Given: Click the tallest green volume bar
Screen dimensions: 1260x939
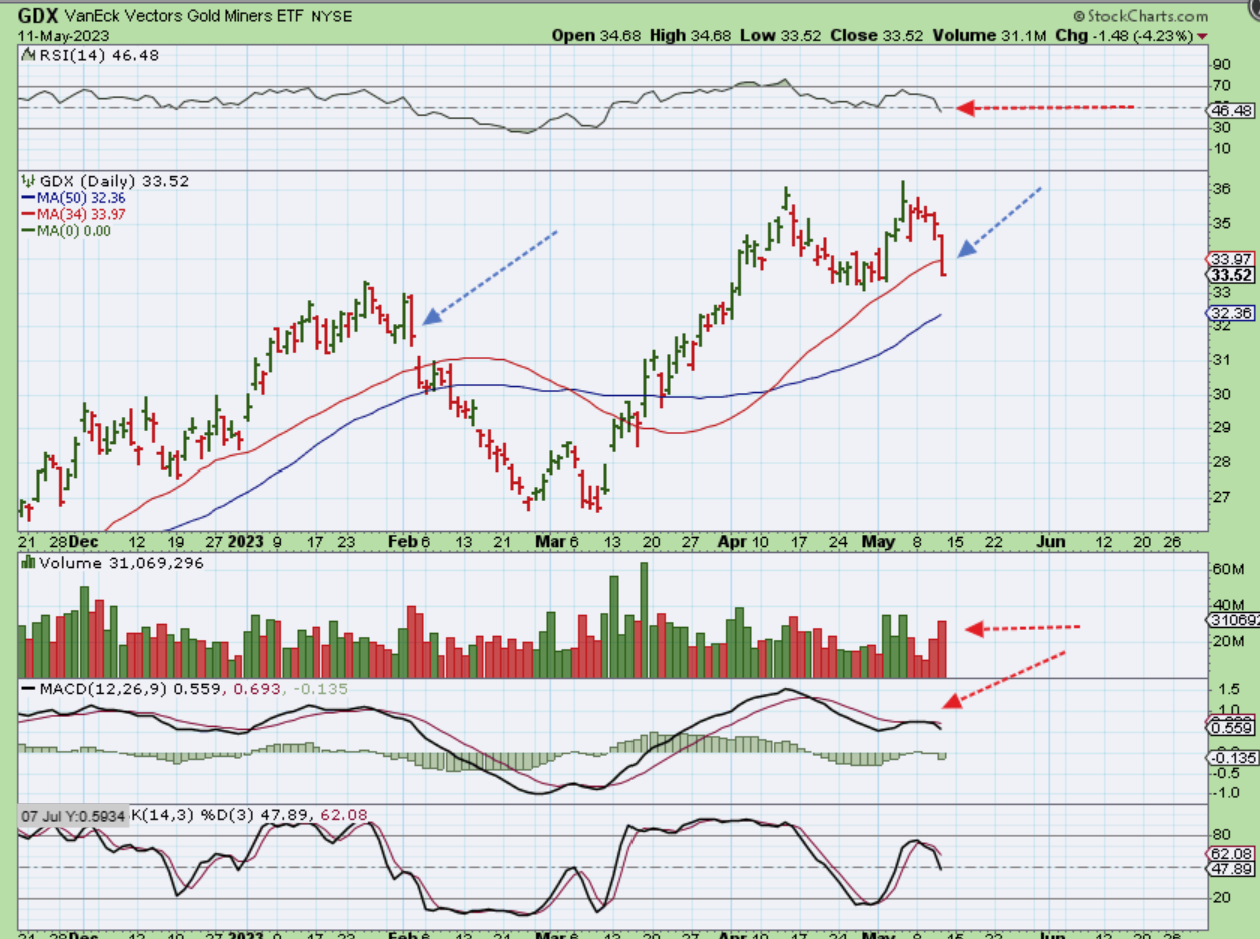Looking at the screenshot, I should [644, 620].
